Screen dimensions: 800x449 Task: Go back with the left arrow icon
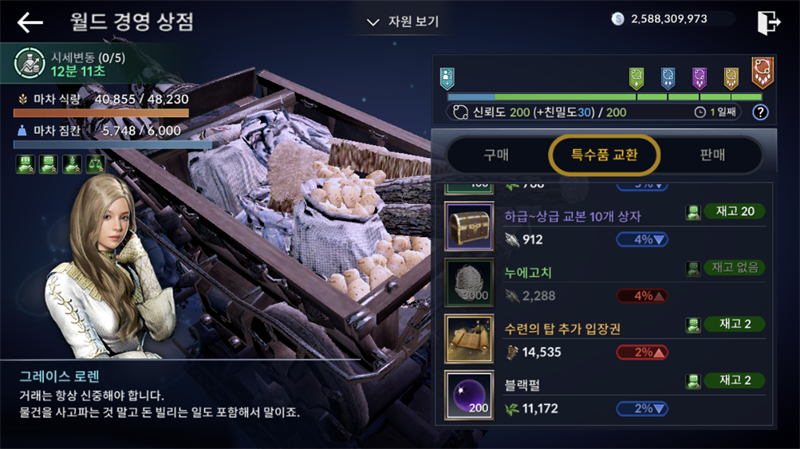[30, 22]
